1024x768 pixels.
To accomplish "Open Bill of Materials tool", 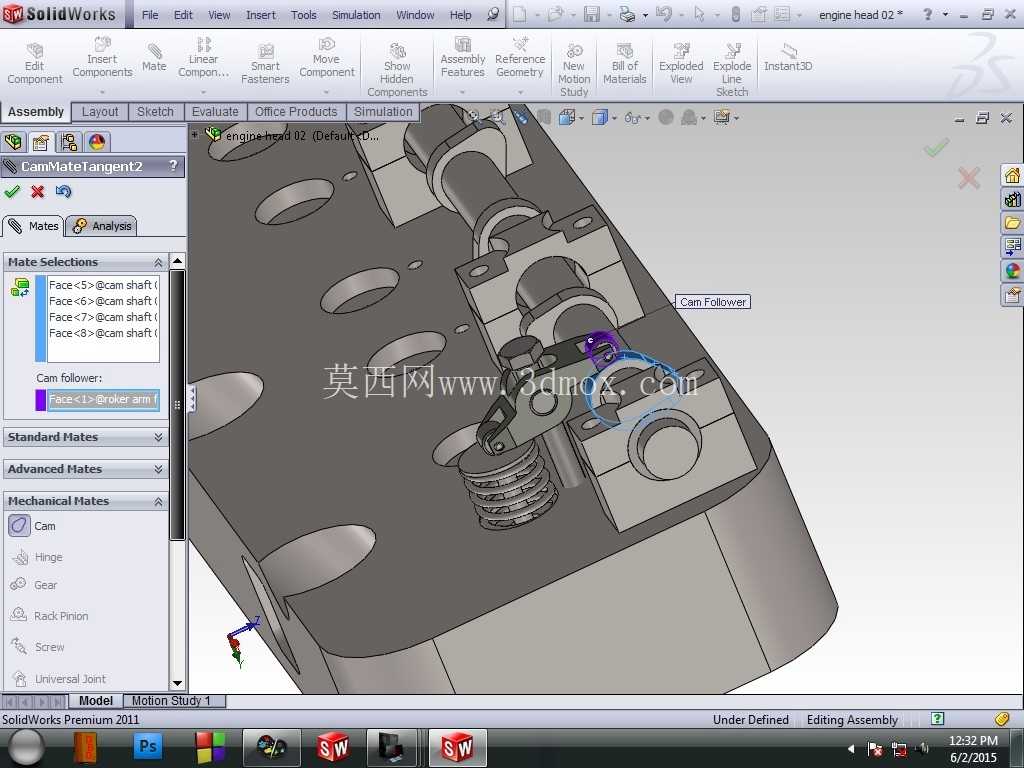I will (x=624, y=65).
